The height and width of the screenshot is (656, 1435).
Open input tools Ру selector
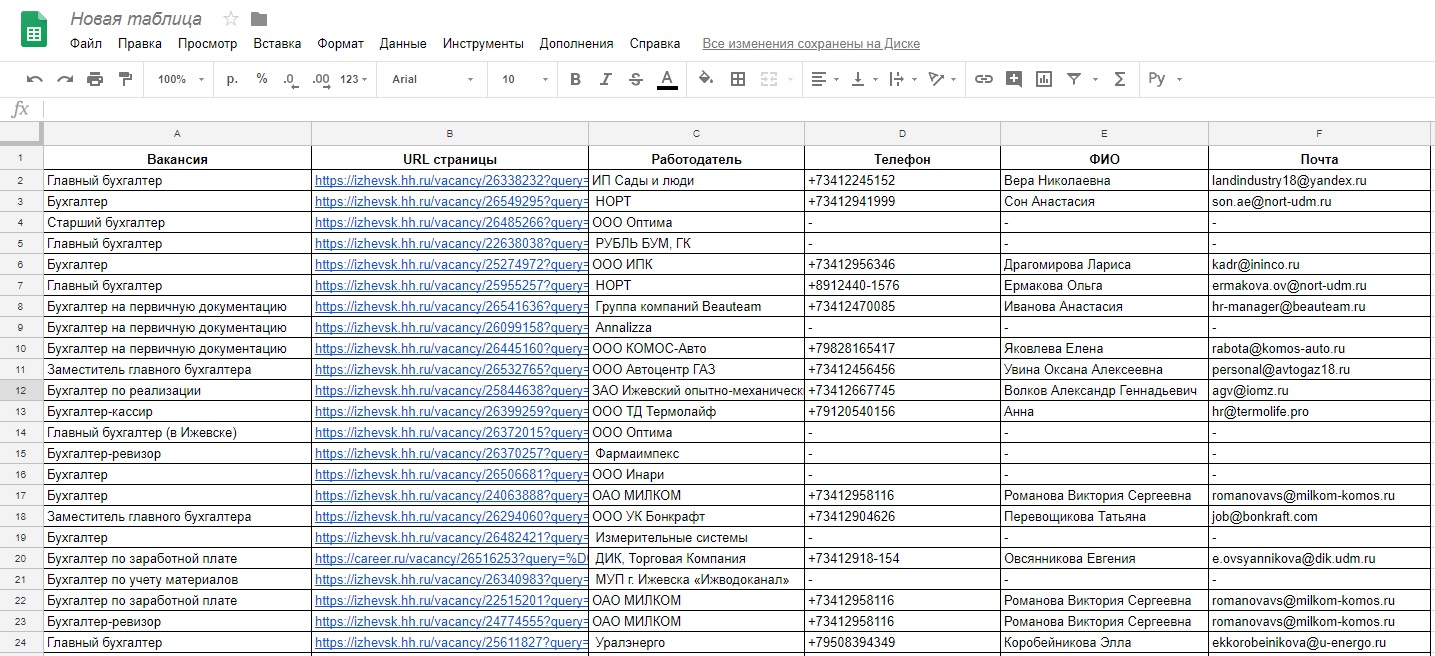point(1165,79)
